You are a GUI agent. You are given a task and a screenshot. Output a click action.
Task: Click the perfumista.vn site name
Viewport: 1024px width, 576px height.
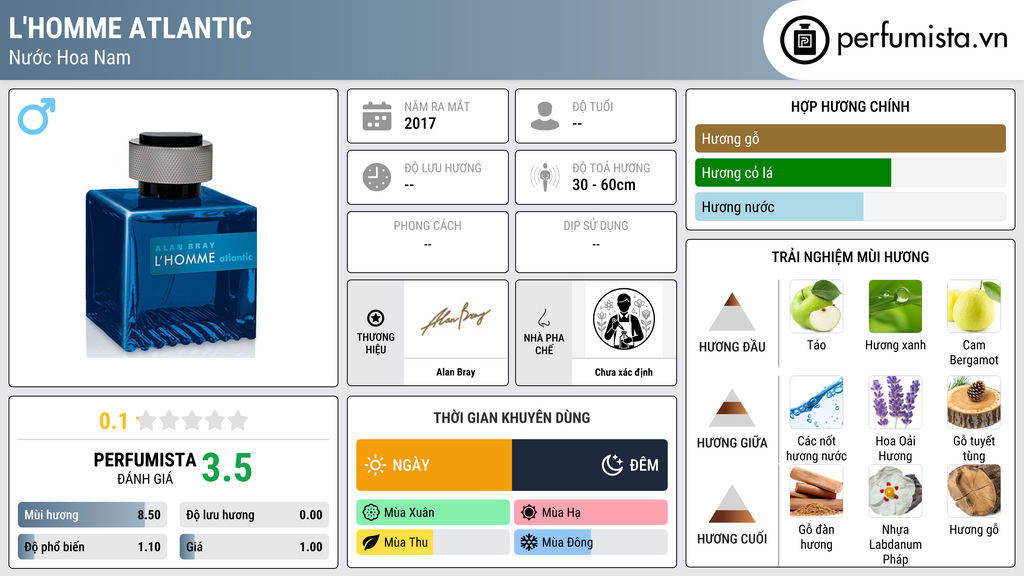(922, 39)
